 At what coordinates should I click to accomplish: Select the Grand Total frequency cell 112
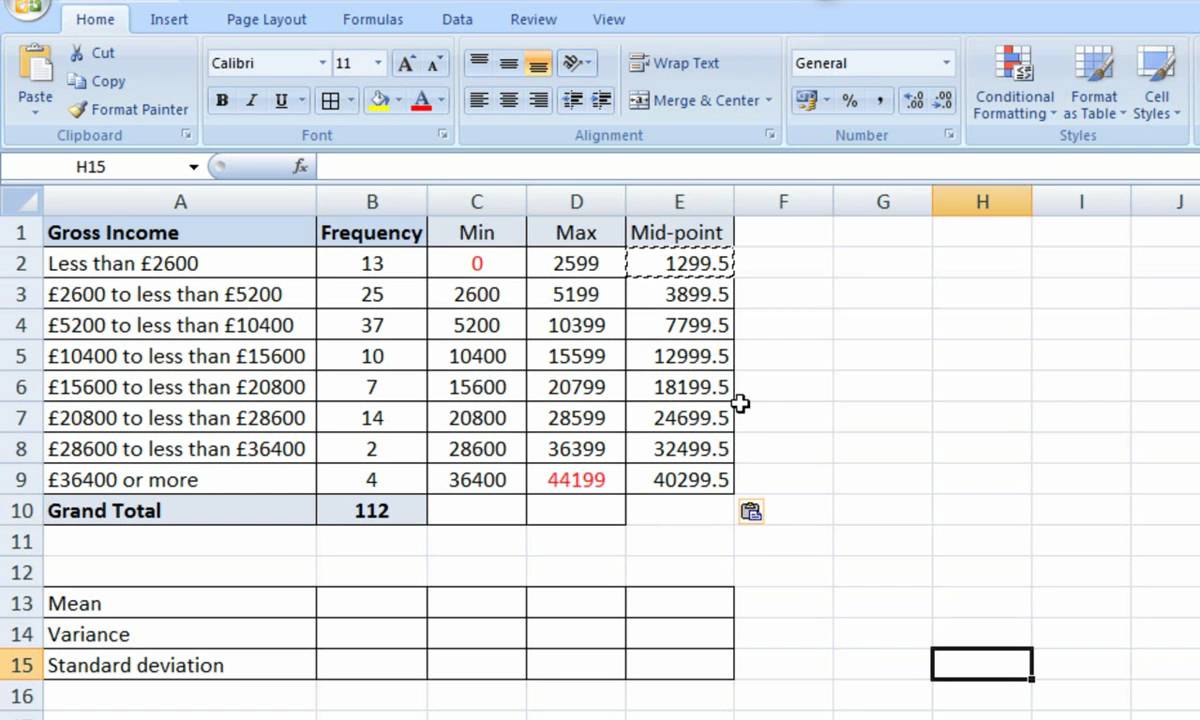point(372,510)
